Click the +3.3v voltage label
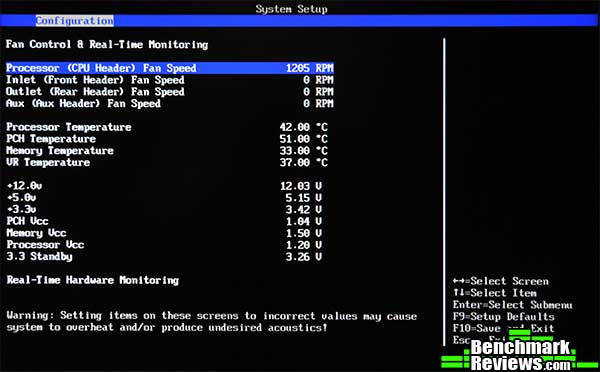600x372 pixels. coord(21,210)
